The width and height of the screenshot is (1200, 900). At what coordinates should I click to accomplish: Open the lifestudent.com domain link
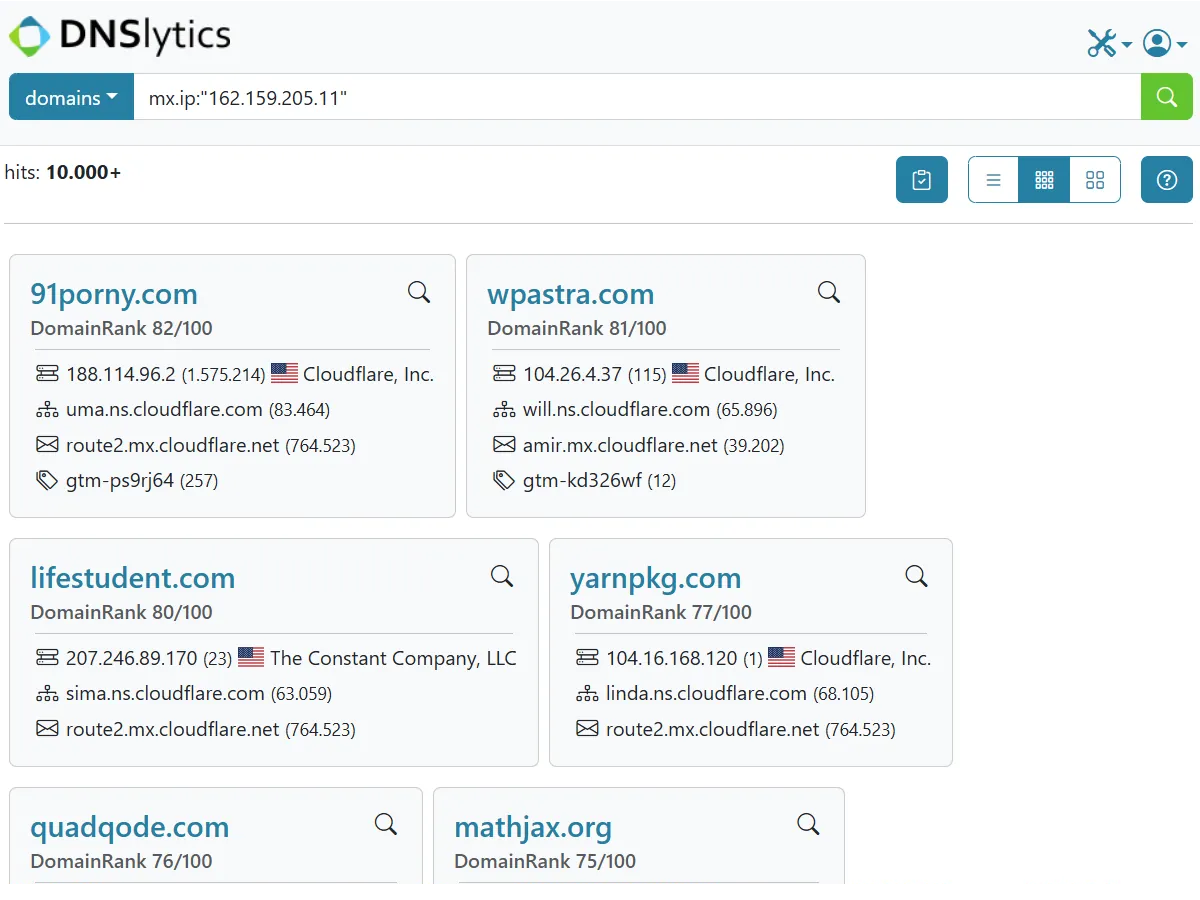click(x=133, y=578)
